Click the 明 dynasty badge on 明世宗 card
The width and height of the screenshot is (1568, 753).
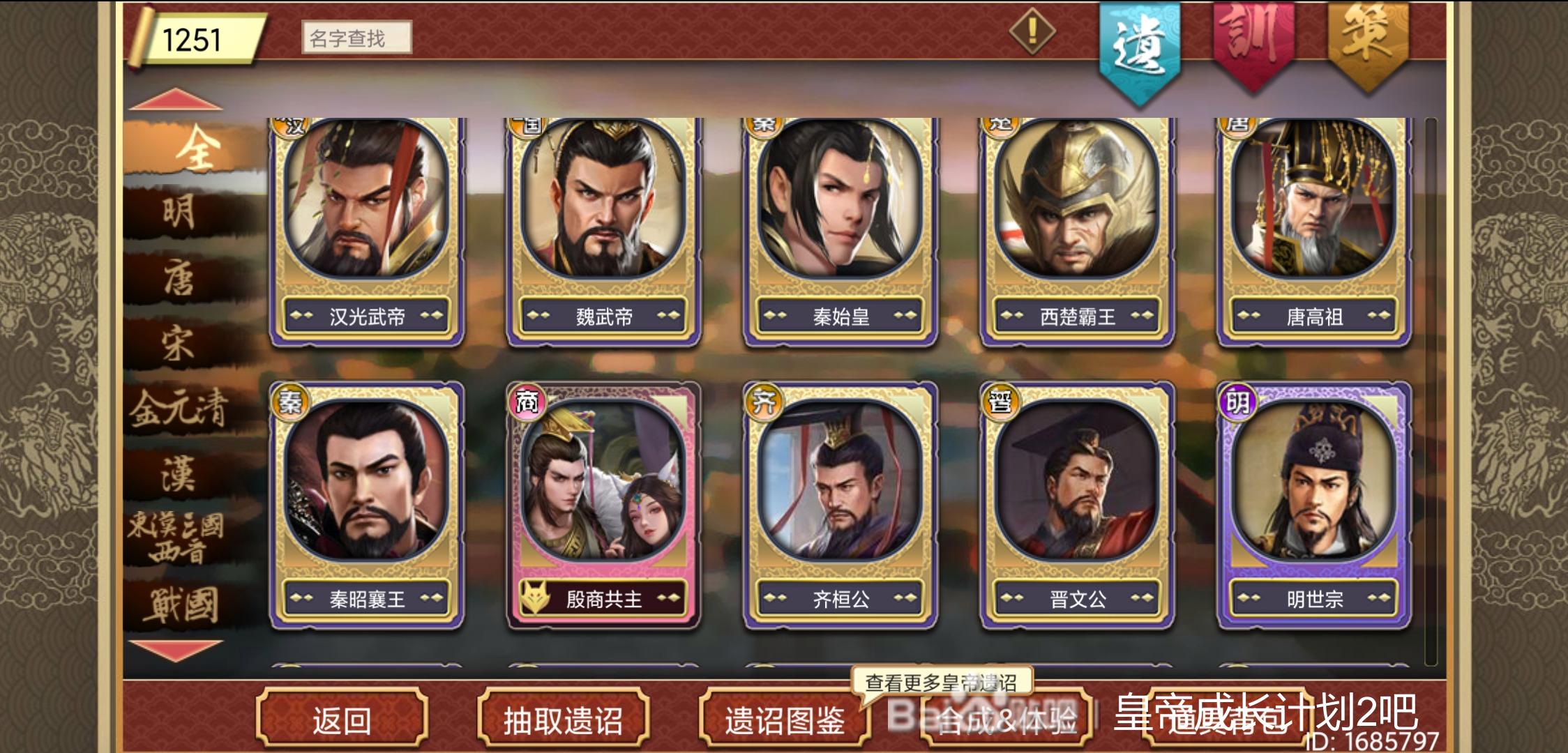pyautogui.click(x=1237, y=402)
